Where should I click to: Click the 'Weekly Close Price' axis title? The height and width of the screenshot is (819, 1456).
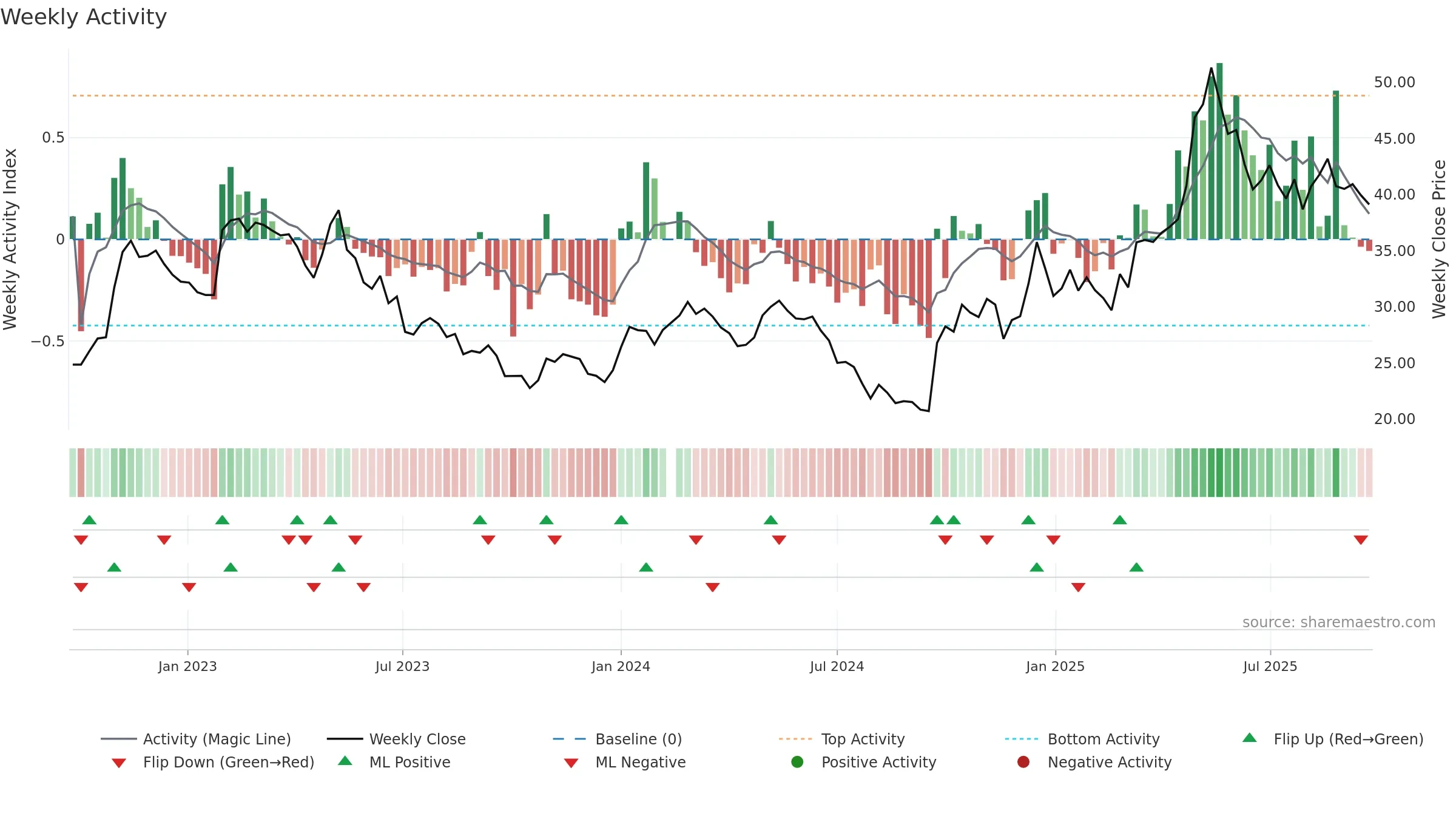click(1439, 239)
